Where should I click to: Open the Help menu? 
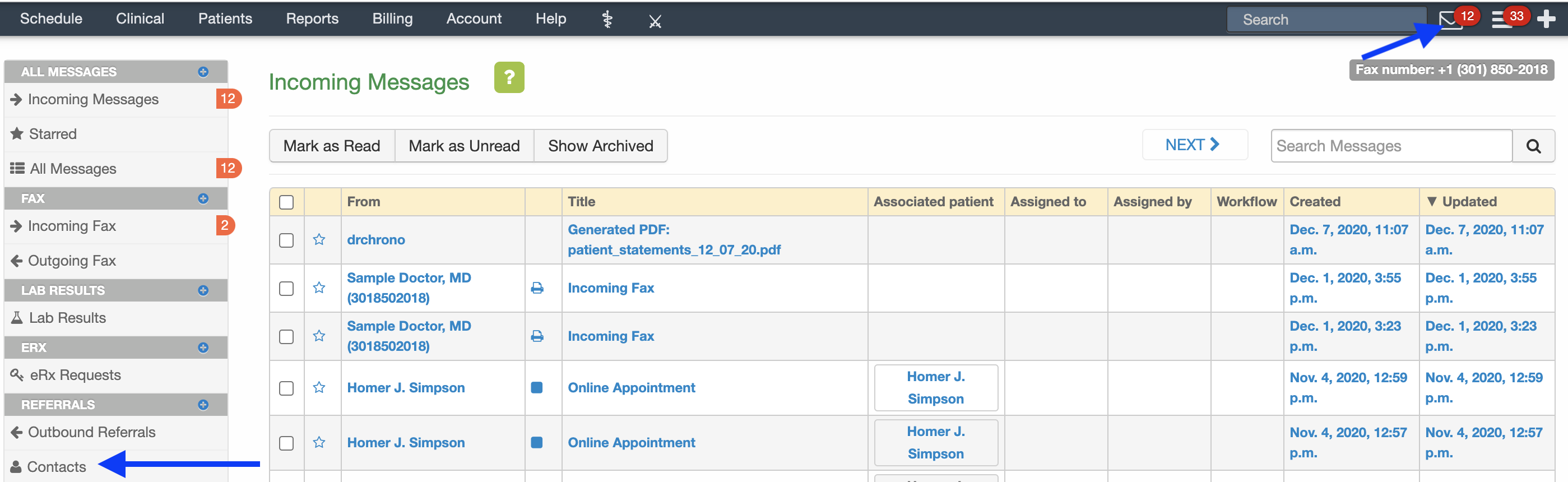point(551,19)
